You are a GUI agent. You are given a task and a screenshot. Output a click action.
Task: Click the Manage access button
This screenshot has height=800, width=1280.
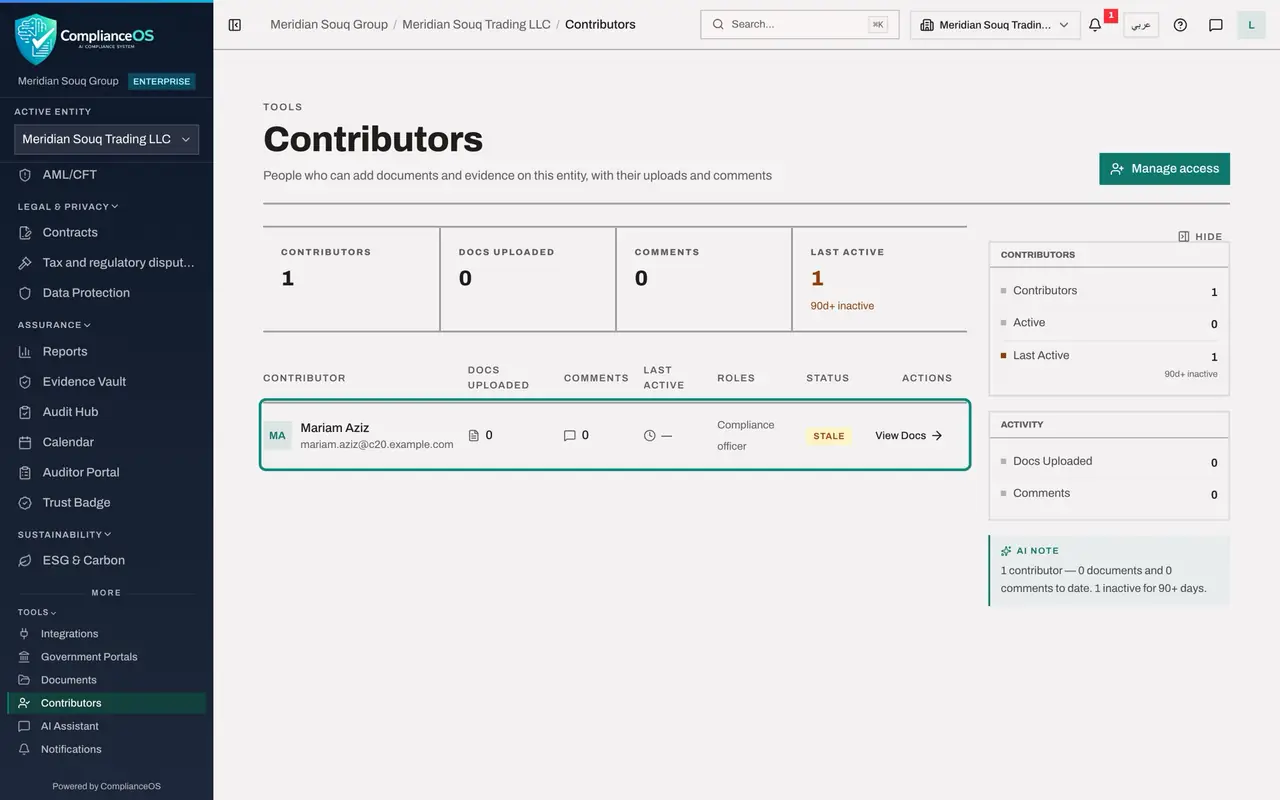[x=1164, y=169]
